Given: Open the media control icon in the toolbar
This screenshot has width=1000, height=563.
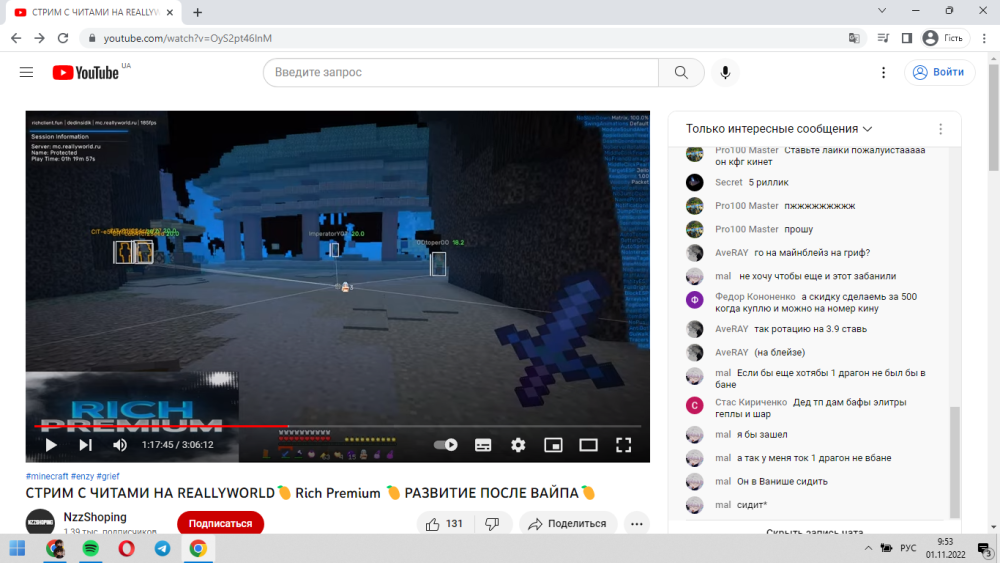Looking at the screenshot, I should pos(883,38).
